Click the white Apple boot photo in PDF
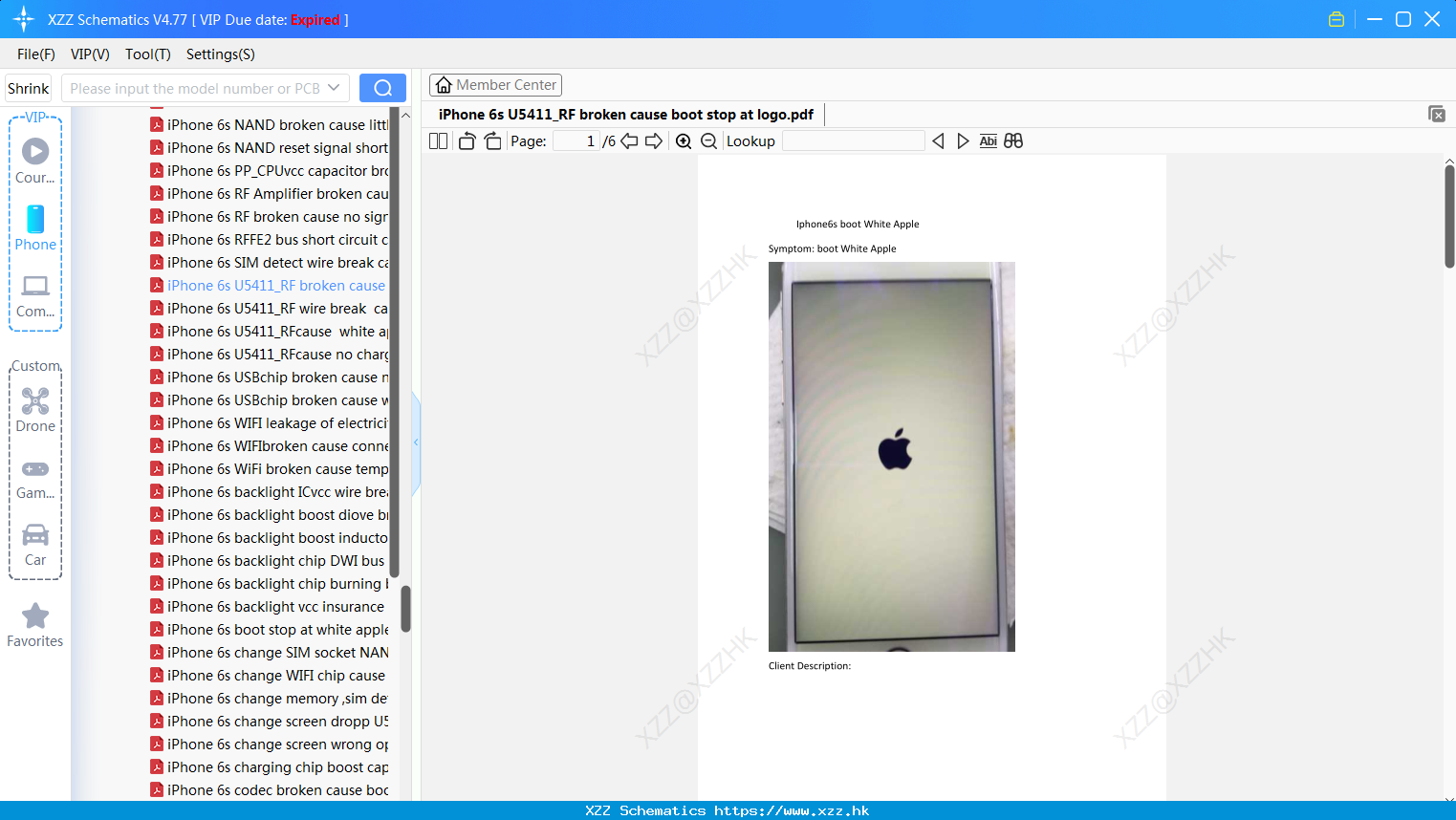The width and height of the screenshot is (1456, 820). pyautogui.click(x=892, y=457)
